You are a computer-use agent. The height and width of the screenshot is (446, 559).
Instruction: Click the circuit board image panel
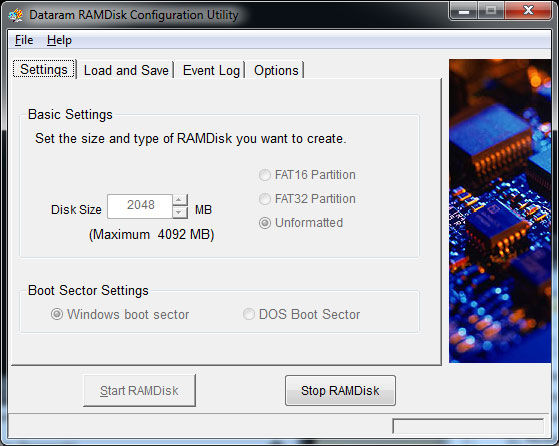click(500, 211)
